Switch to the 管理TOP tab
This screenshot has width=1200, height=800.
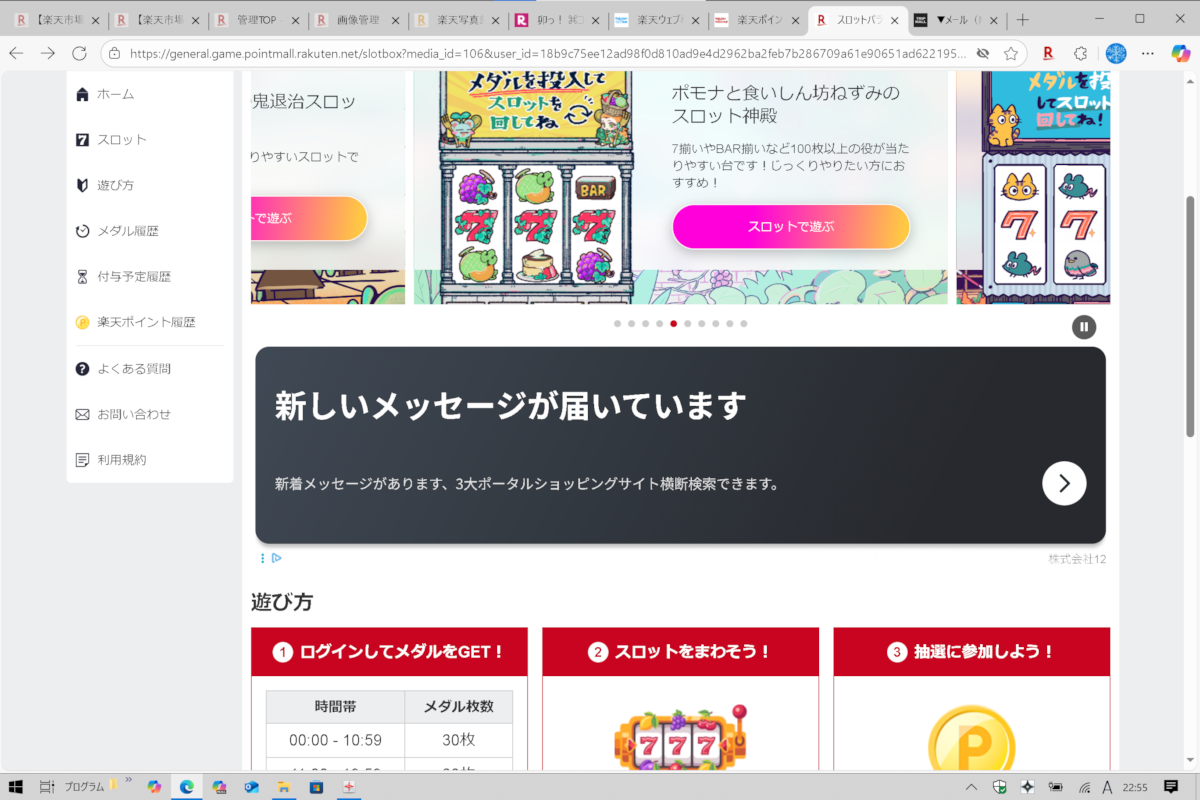coord(258,19)
